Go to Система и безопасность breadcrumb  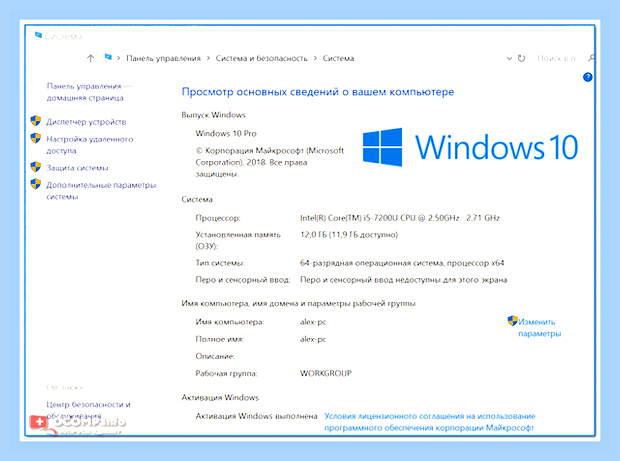point(261,59)
